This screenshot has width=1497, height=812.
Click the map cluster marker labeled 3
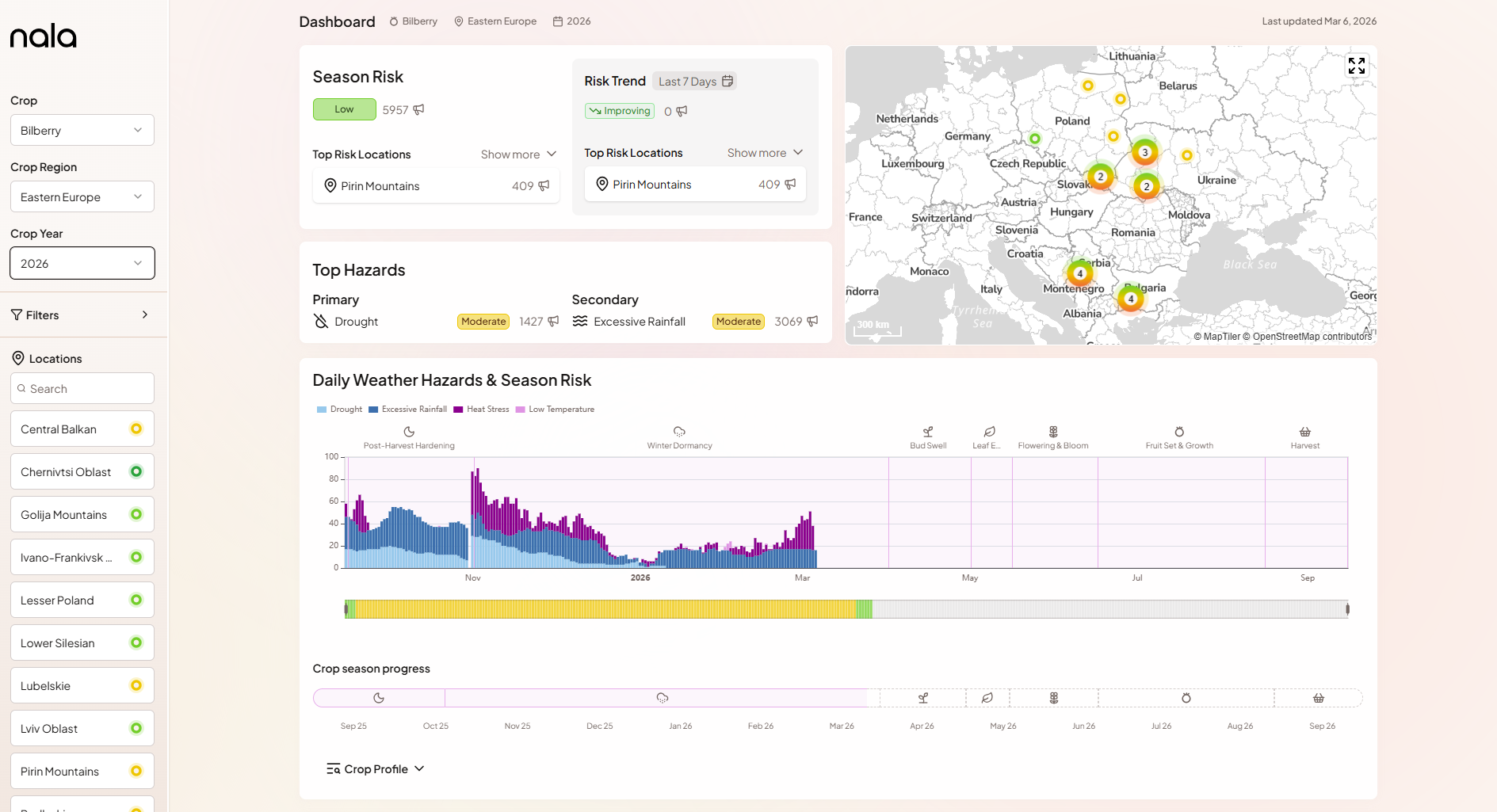pos(1144,152)
